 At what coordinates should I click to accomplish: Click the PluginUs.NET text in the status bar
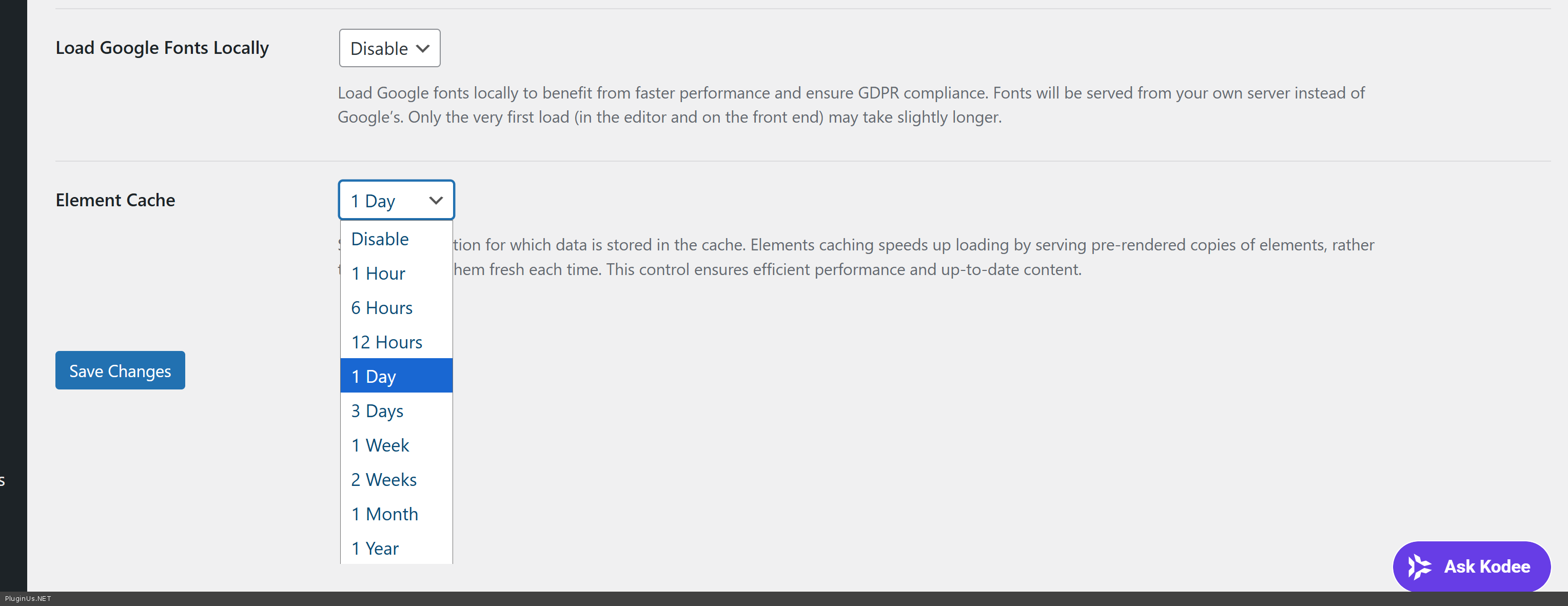28,599
